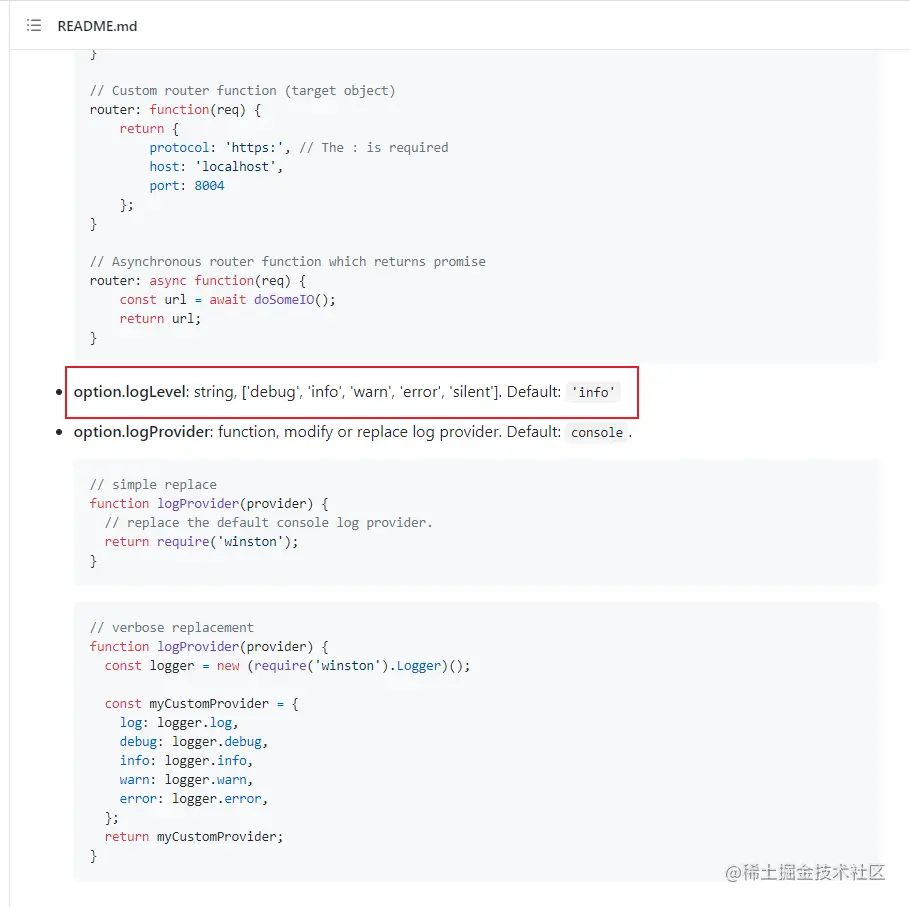The width and height of the screenshot is (910, 907).
Task: Click the README.md file title
Action: (x=97, y=26)
